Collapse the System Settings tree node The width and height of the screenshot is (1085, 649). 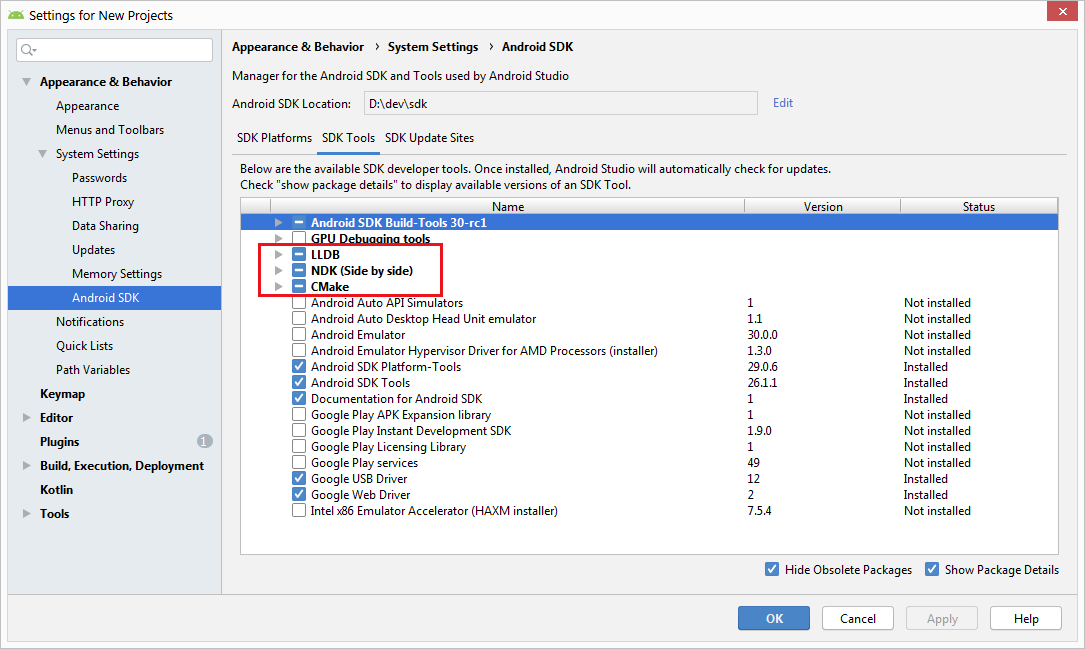tap(43, 154)
